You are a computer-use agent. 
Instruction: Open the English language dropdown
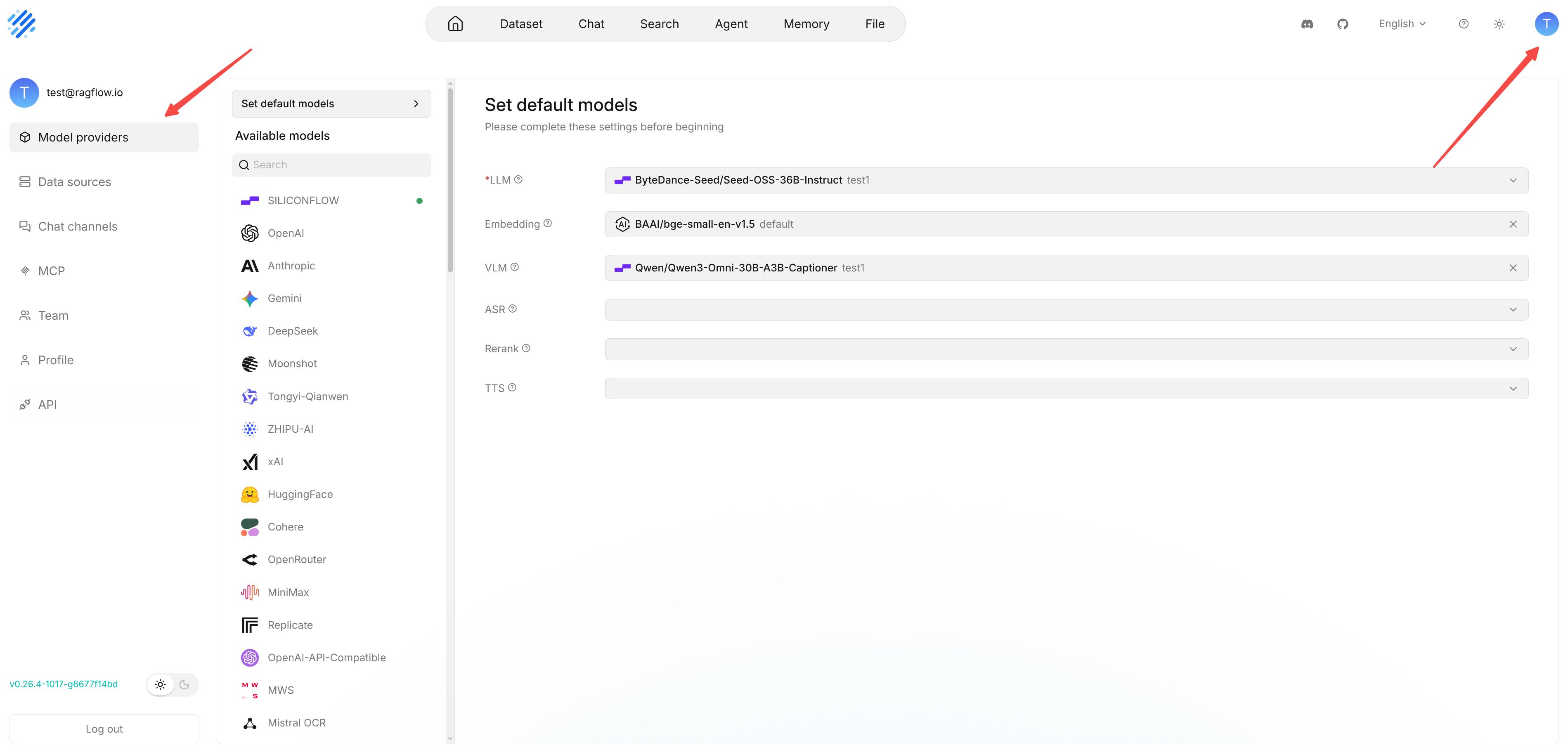point(1402,24)
